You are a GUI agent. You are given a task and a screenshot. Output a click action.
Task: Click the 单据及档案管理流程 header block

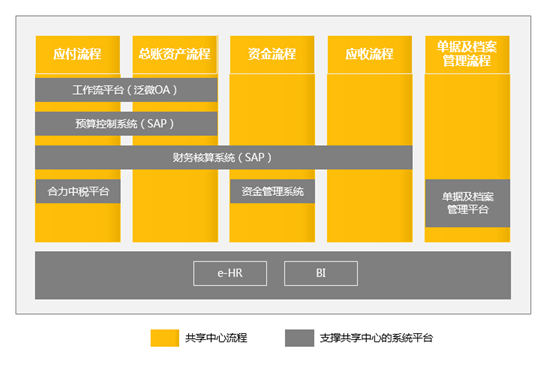click(x=467, y=54)
